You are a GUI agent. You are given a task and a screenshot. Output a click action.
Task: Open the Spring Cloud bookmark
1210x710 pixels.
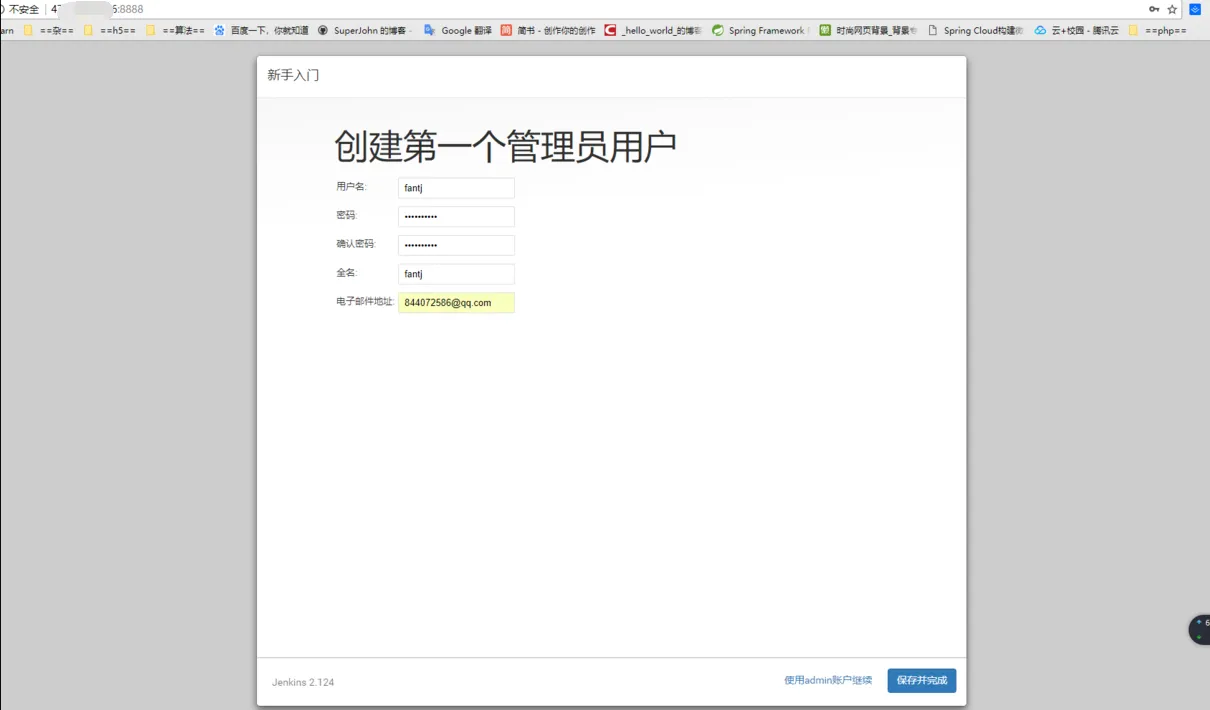[x=976, y=31]
